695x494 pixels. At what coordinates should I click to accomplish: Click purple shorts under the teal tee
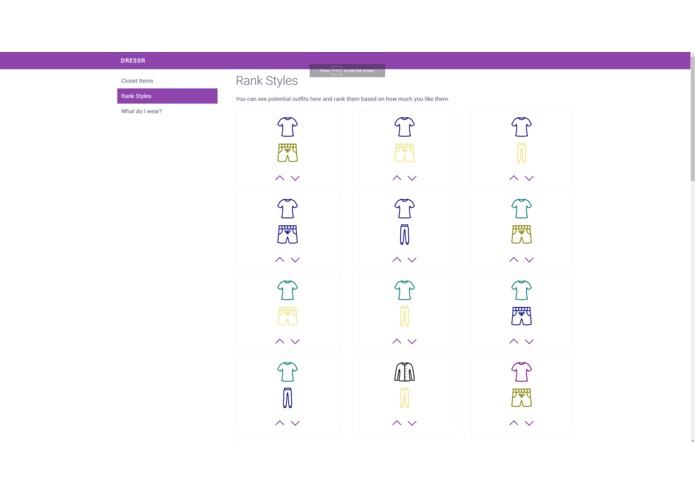[x=522, y=316]
